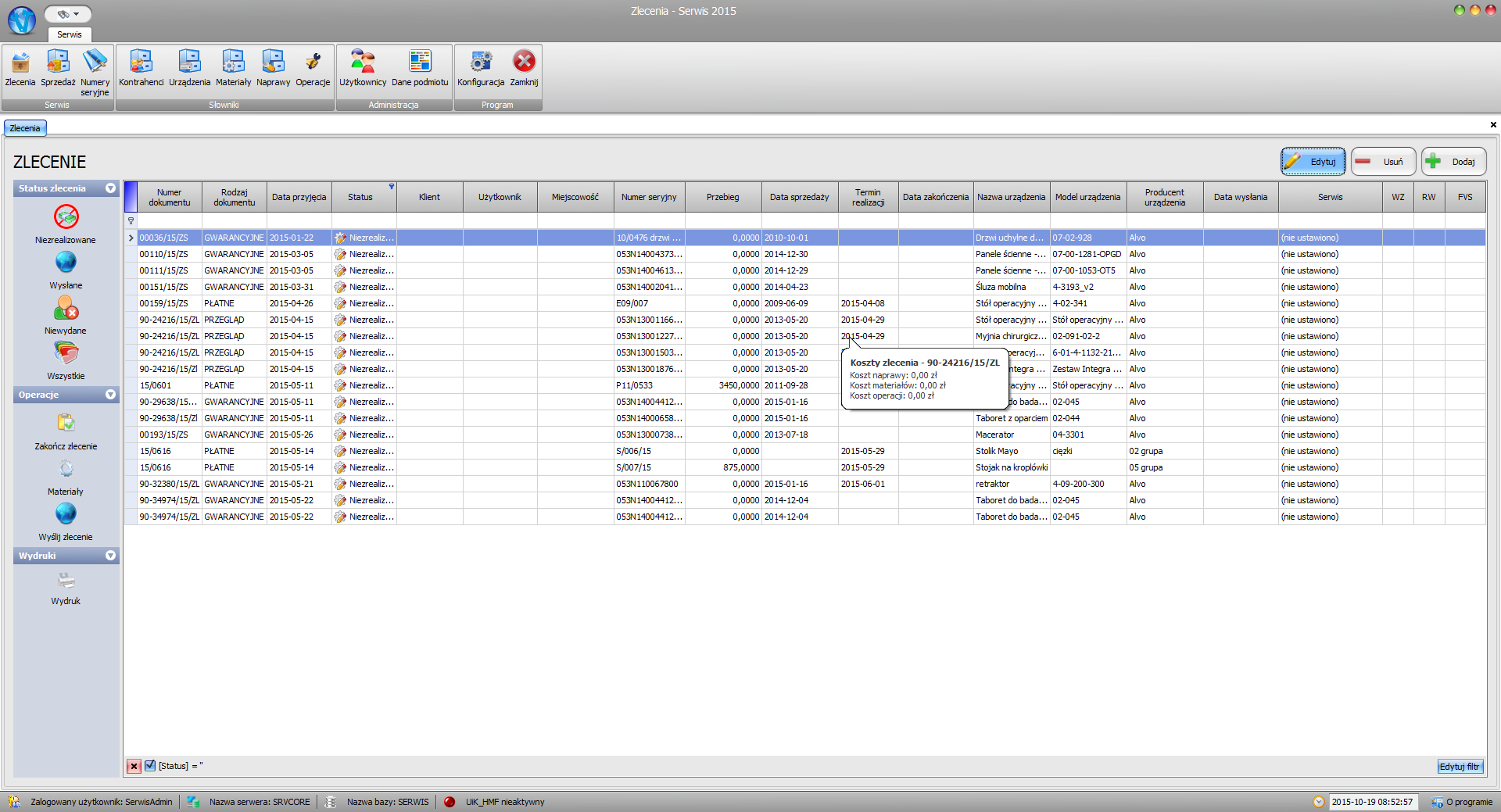Click Wyślij zlecenie globe icon
The image size is (1501, 812).
pos(66,514)
